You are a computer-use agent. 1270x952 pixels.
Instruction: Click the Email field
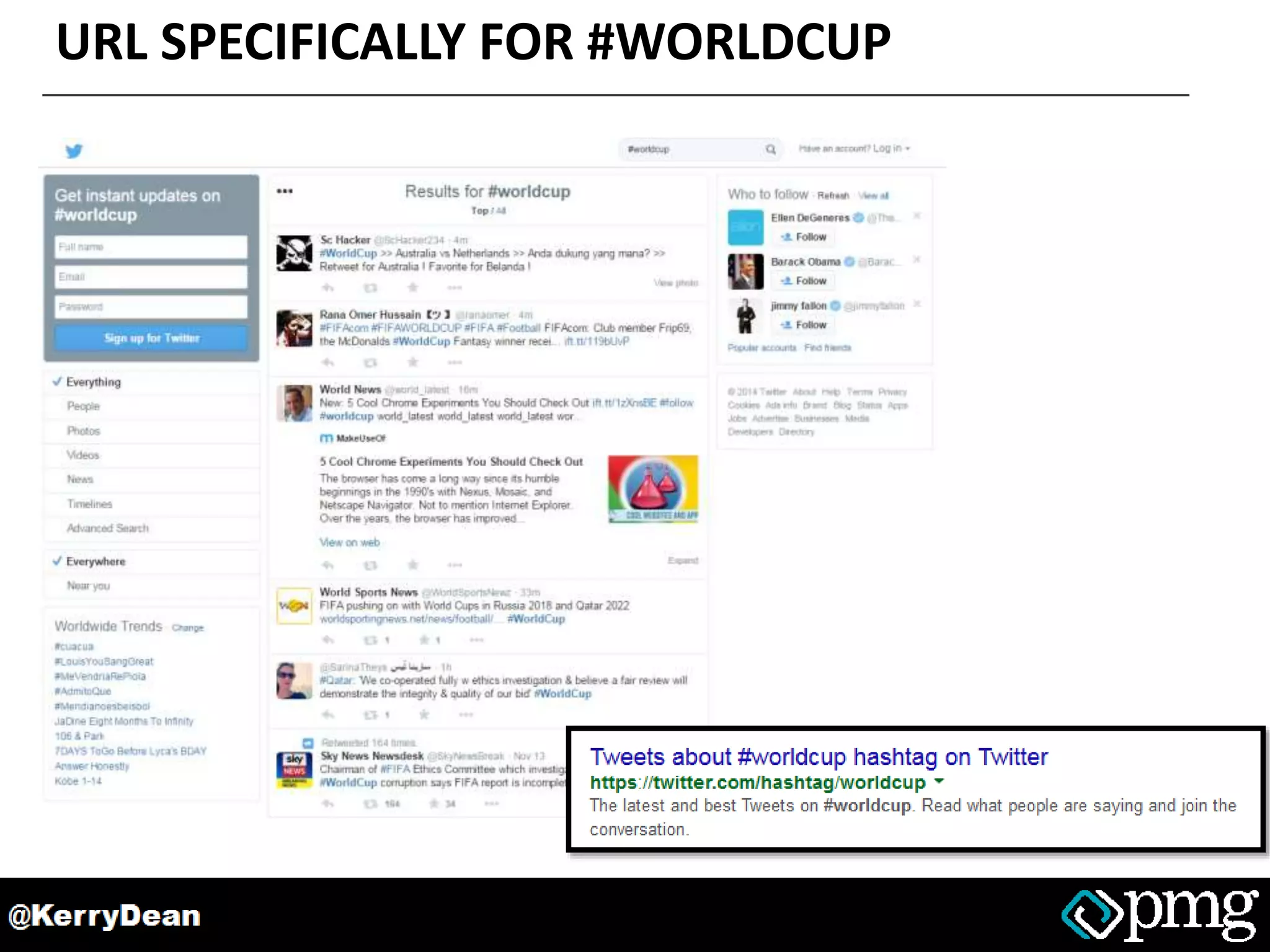point(151,276)
